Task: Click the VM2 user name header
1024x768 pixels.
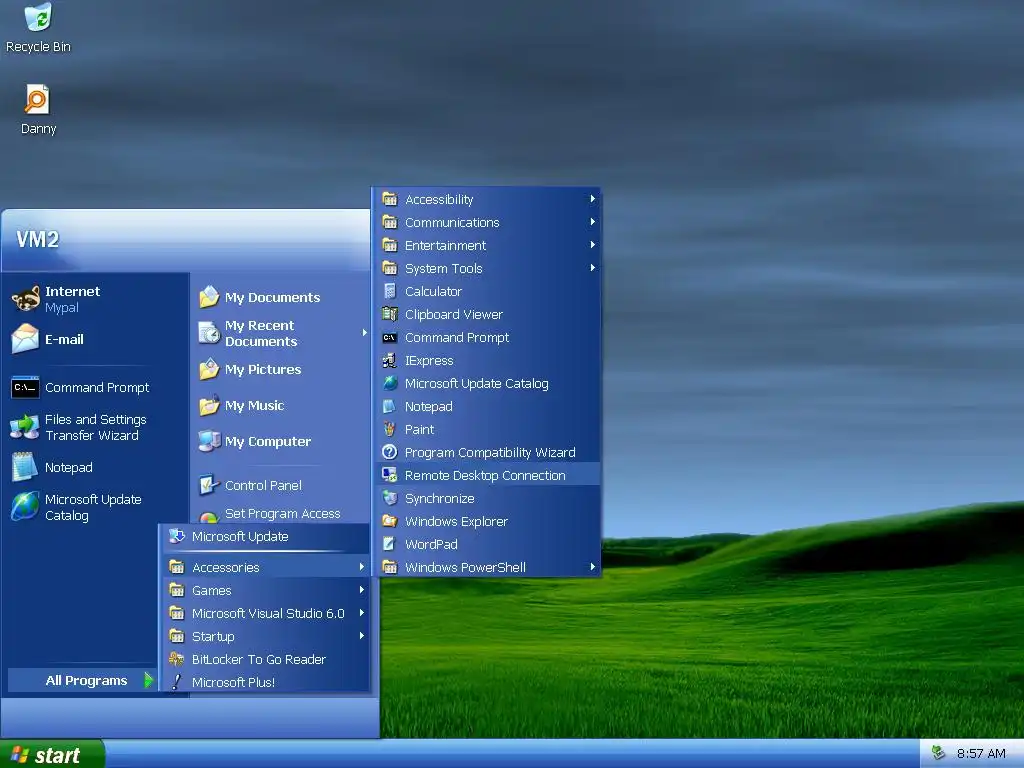Action: 37,240
